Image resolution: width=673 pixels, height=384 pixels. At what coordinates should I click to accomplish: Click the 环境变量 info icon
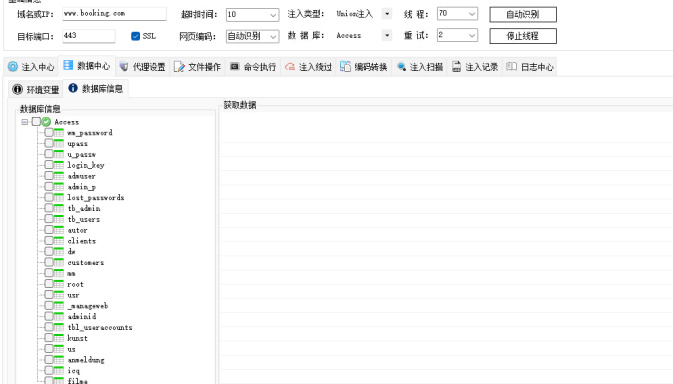point(17,89)
